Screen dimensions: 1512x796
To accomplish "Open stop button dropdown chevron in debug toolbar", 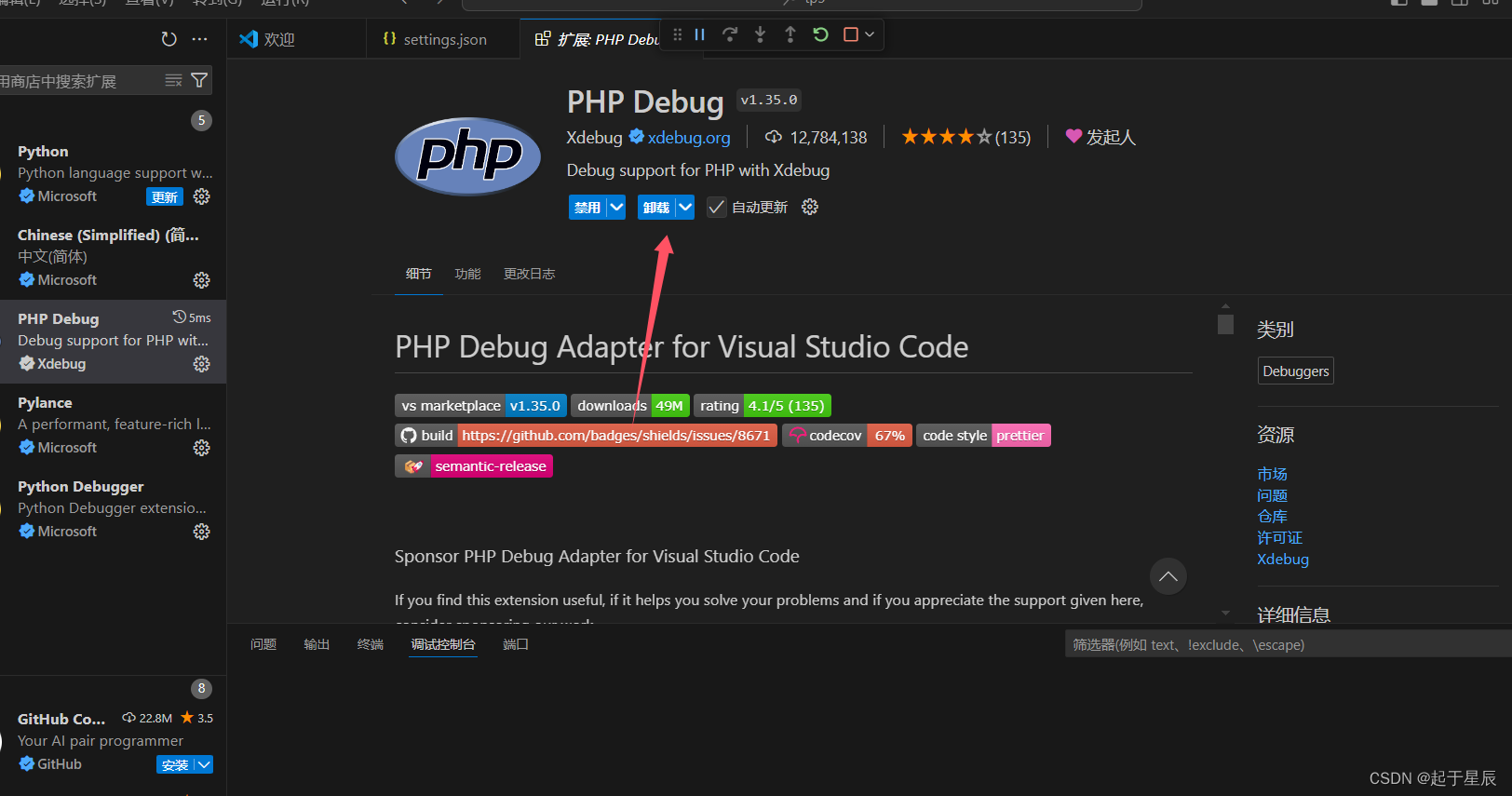I will (870, 34).
